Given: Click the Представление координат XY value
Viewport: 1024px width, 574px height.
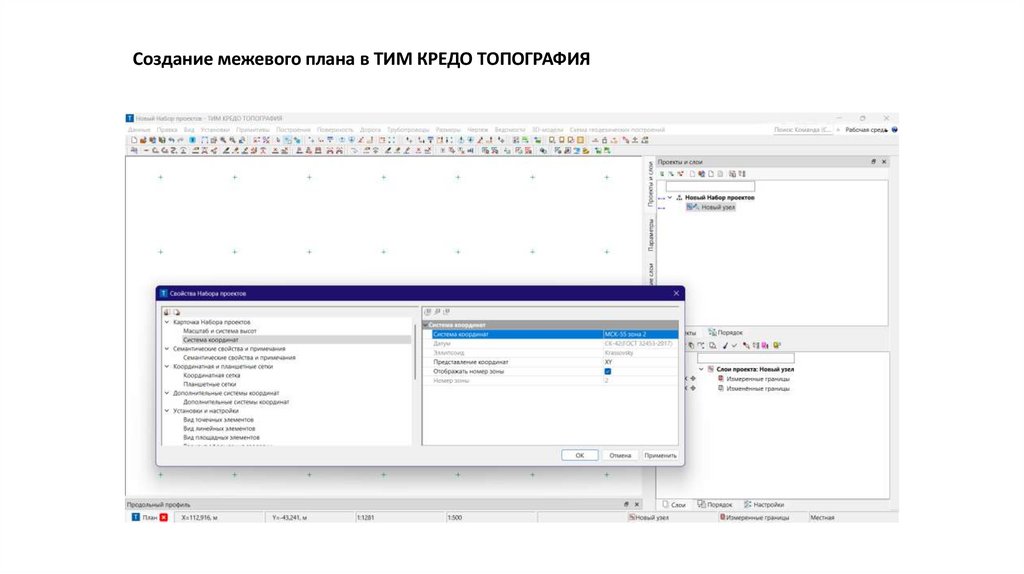Looking at the screenshot, I should click(x=640, y=362).
